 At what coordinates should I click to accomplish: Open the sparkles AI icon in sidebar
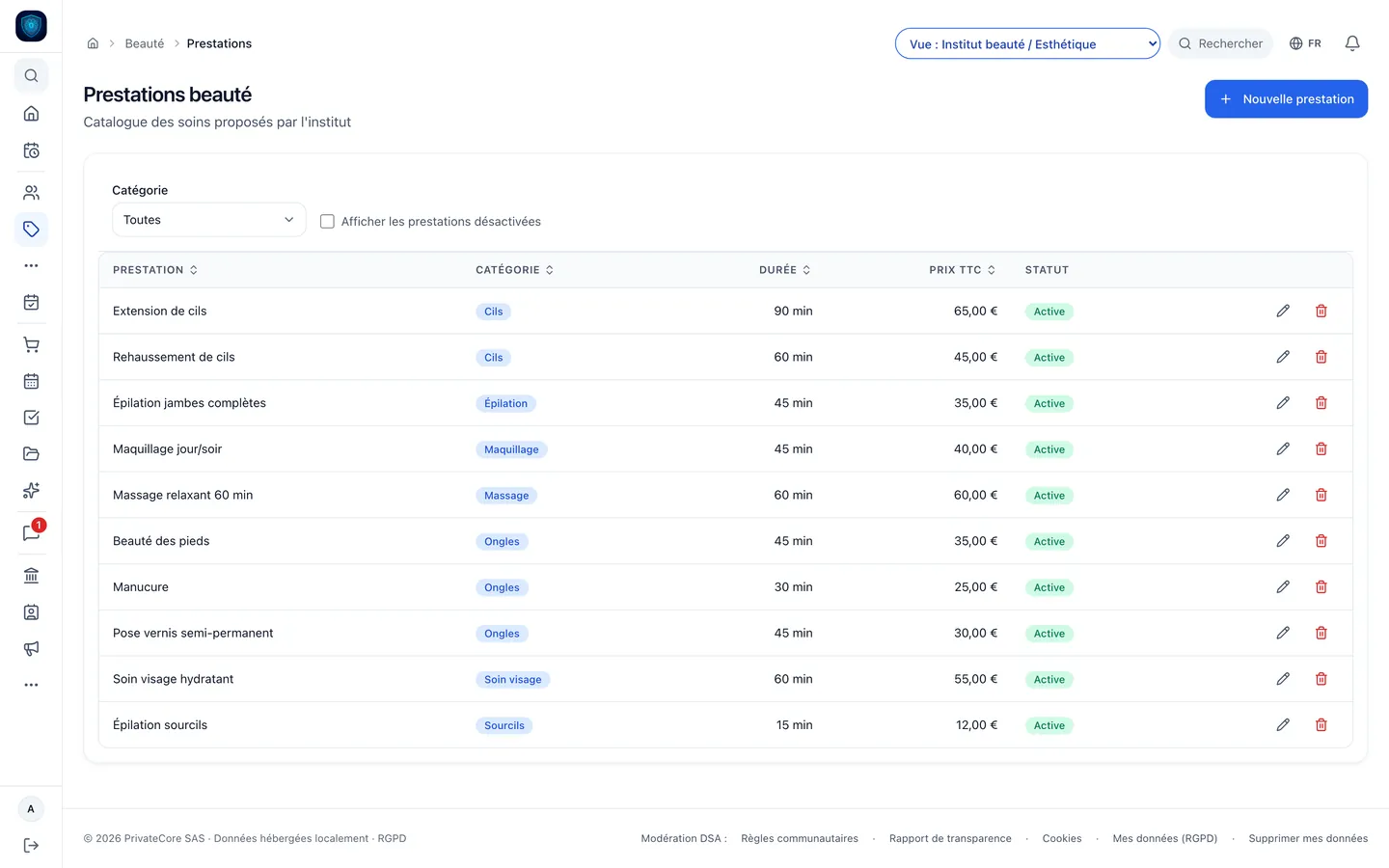click(31, 491)
